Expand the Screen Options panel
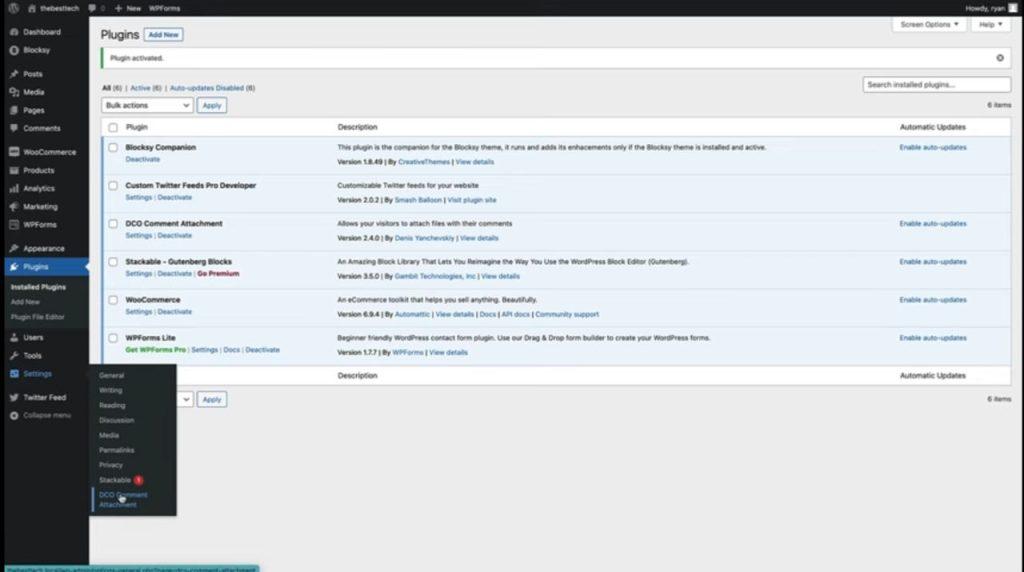1024x572 pixels. (929, 24)
